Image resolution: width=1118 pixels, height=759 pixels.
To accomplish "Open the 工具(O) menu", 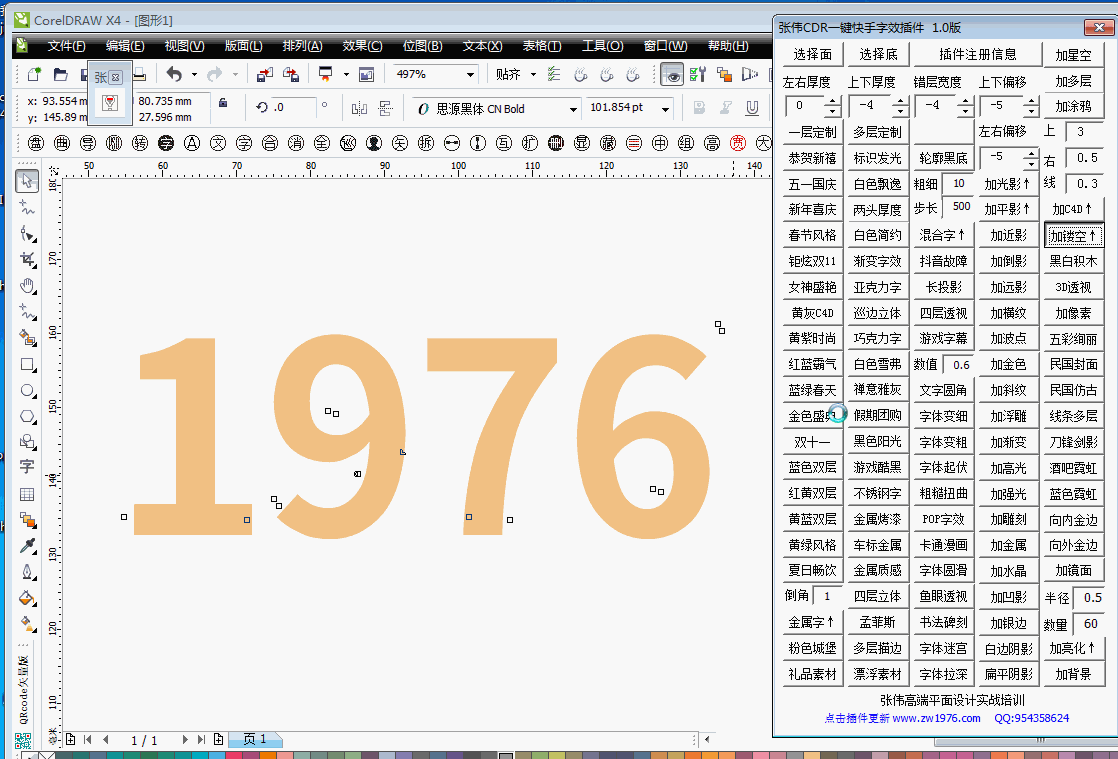I will coord(602,46).
